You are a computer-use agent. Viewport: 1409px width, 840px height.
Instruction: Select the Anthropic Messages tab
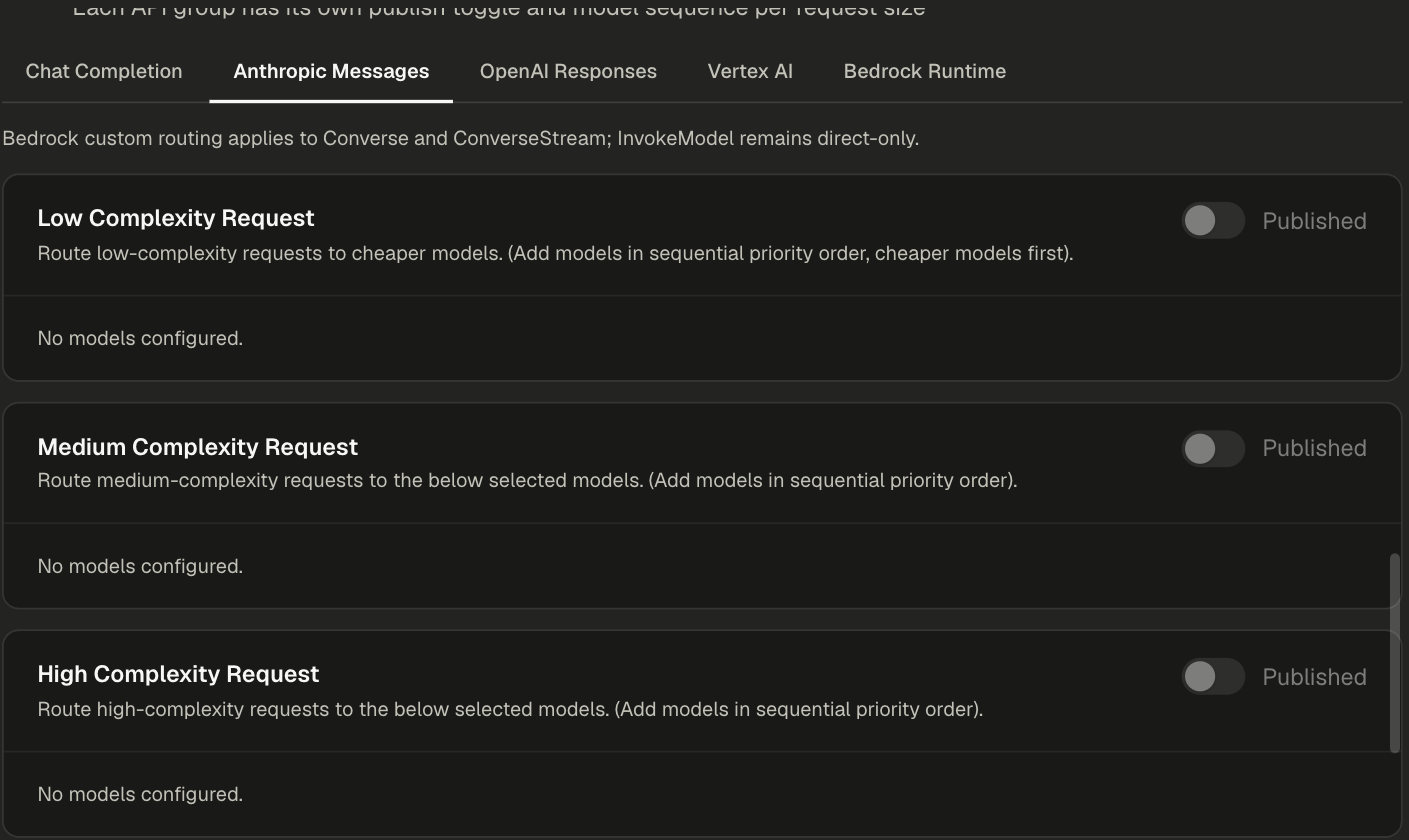pyautogui.click(x=331, y=71)
